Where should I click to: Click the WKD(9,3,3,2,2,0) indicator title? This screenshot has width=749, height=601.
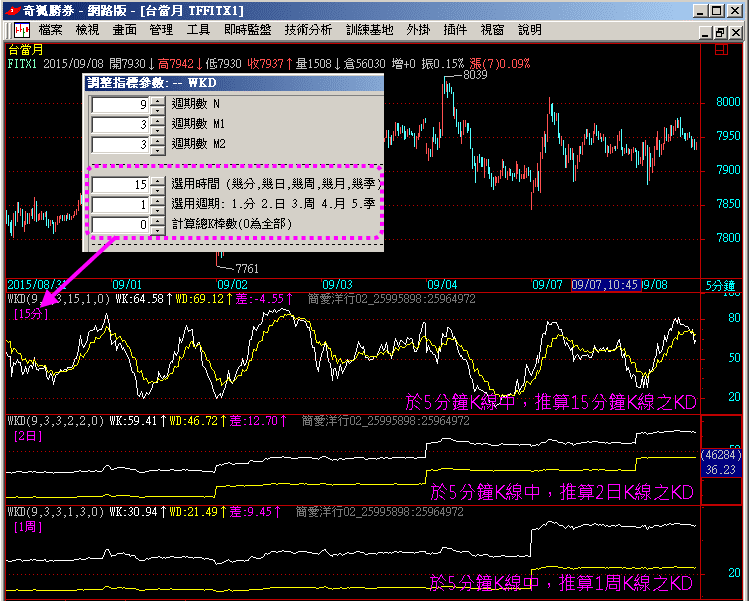pyautogui.click(x=55, y=421)
